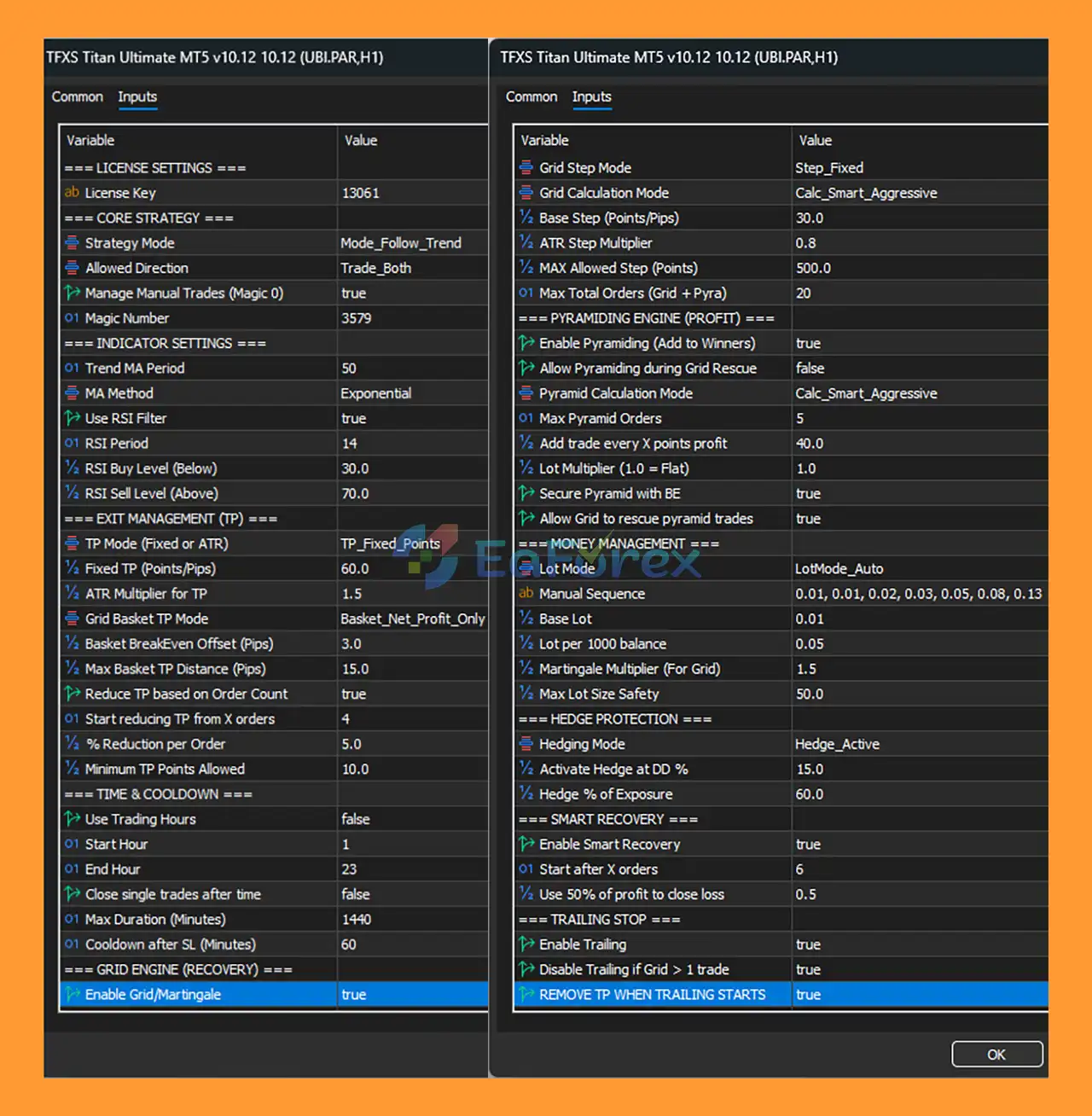Click the Grid Step Mode enum icon

tap(526, 168)
